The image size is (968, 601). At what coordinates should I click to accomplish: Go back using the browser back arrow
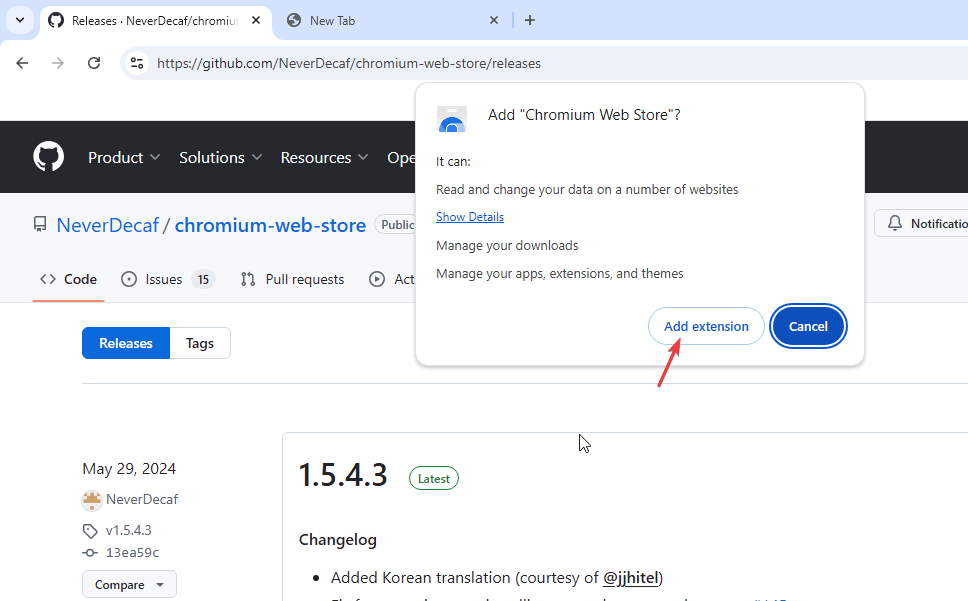pos(22,63)
